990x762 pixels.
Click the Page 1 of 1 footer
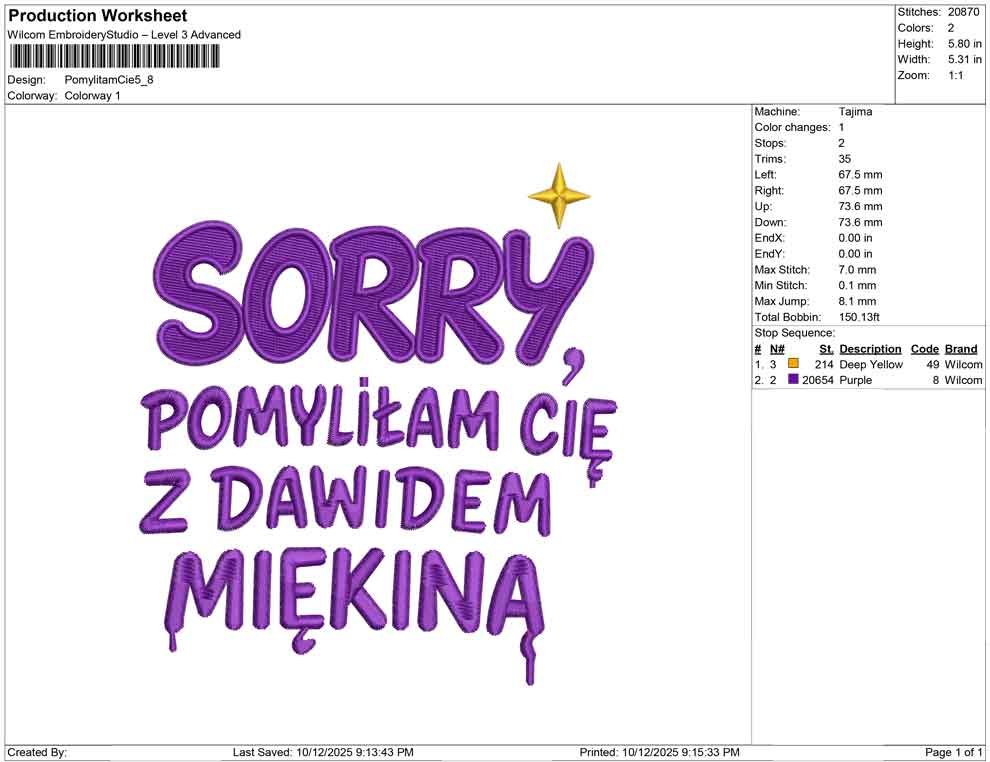(953, 752)
